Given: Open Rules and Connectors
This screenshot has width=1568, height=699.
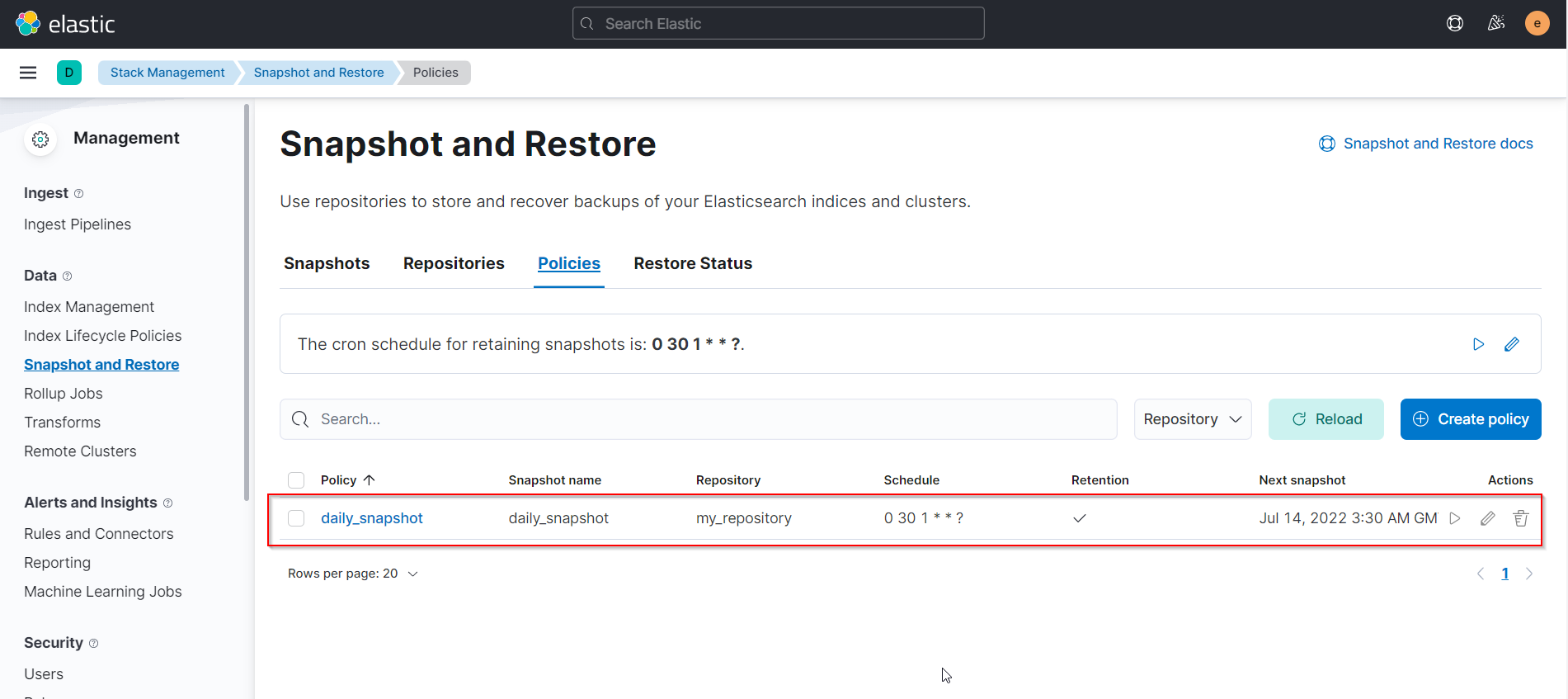Looking at the screenshot, I should click(x=99, y=534).
